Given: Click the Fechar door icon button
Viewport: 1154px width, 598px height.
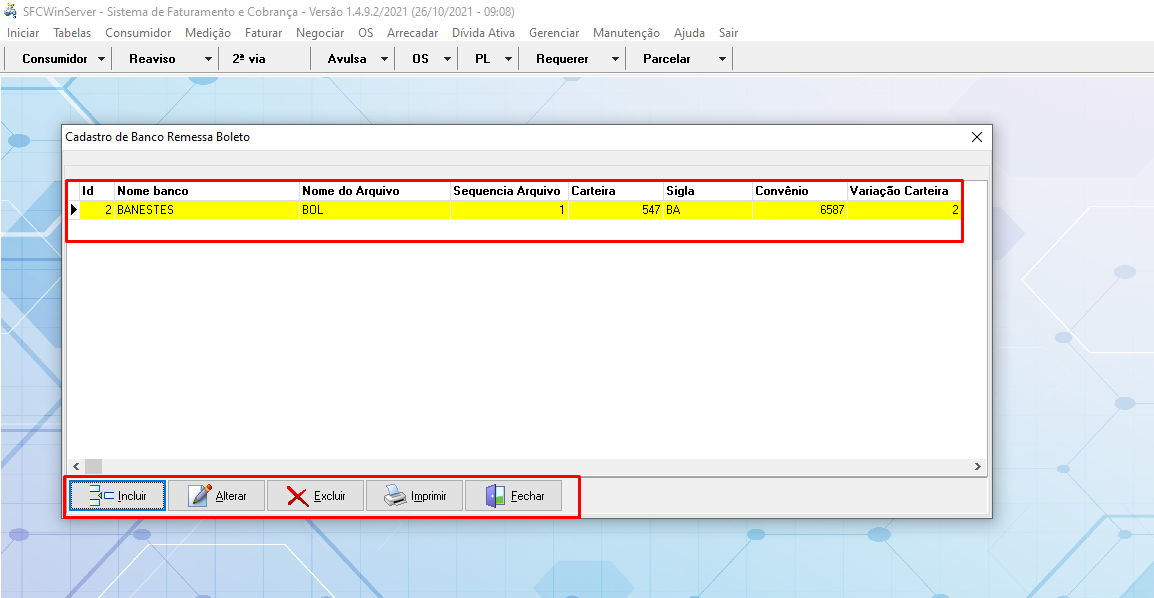Looking at the screenshot, I should [x=496, y=496].
